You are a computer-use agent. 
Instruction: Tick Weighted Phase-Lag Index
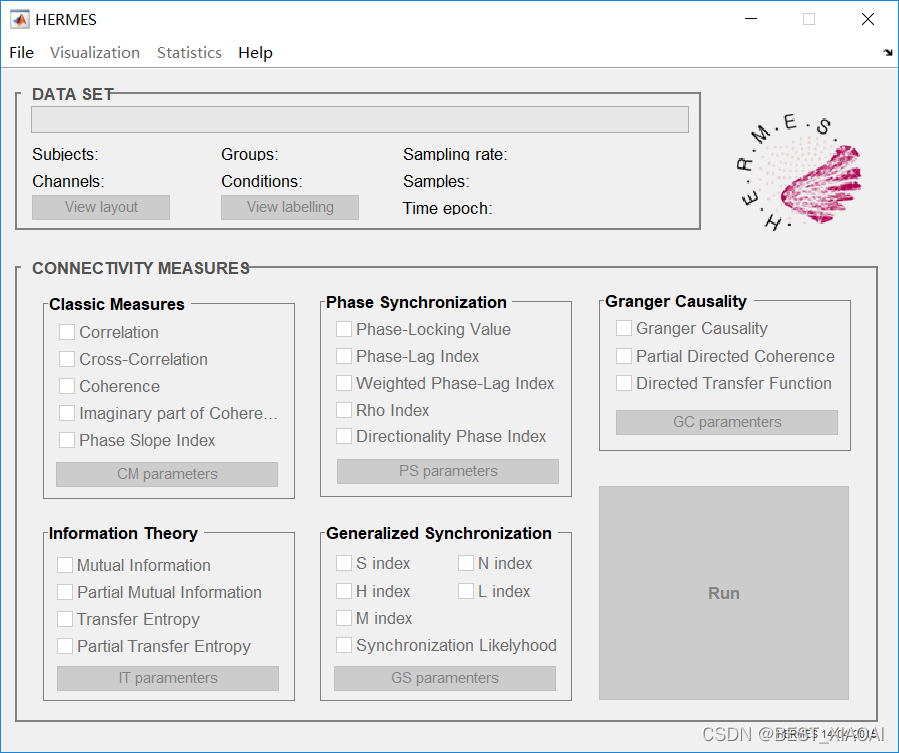pyautogui.click(x=343, y=383)
